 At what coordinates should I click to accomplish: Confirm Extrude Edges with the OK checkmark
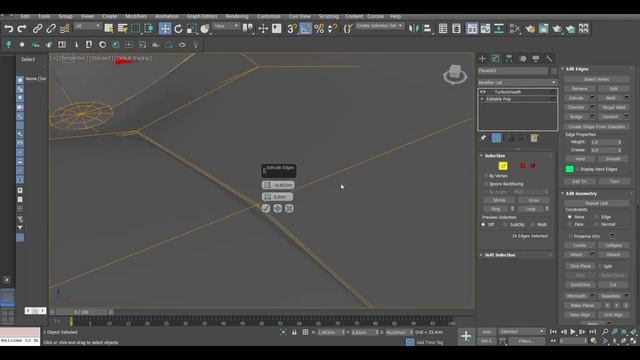[266, 209]
